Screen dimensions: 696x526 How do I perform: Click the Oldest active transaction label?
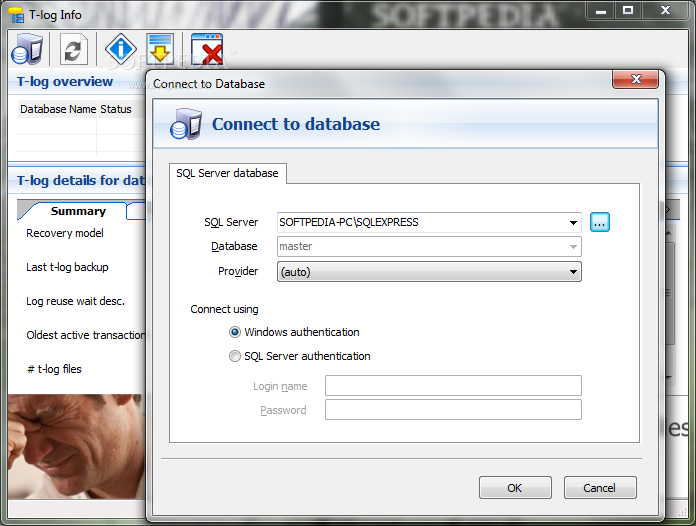click(86, 335)
